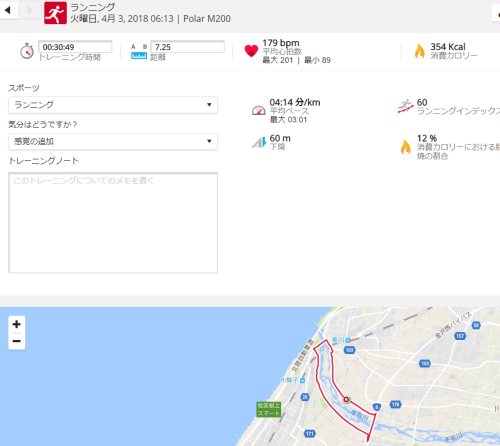The width and height of the screenshot is (500, 446).
Task: Click the green smart interchange sign on map
Action: point(269,409)
